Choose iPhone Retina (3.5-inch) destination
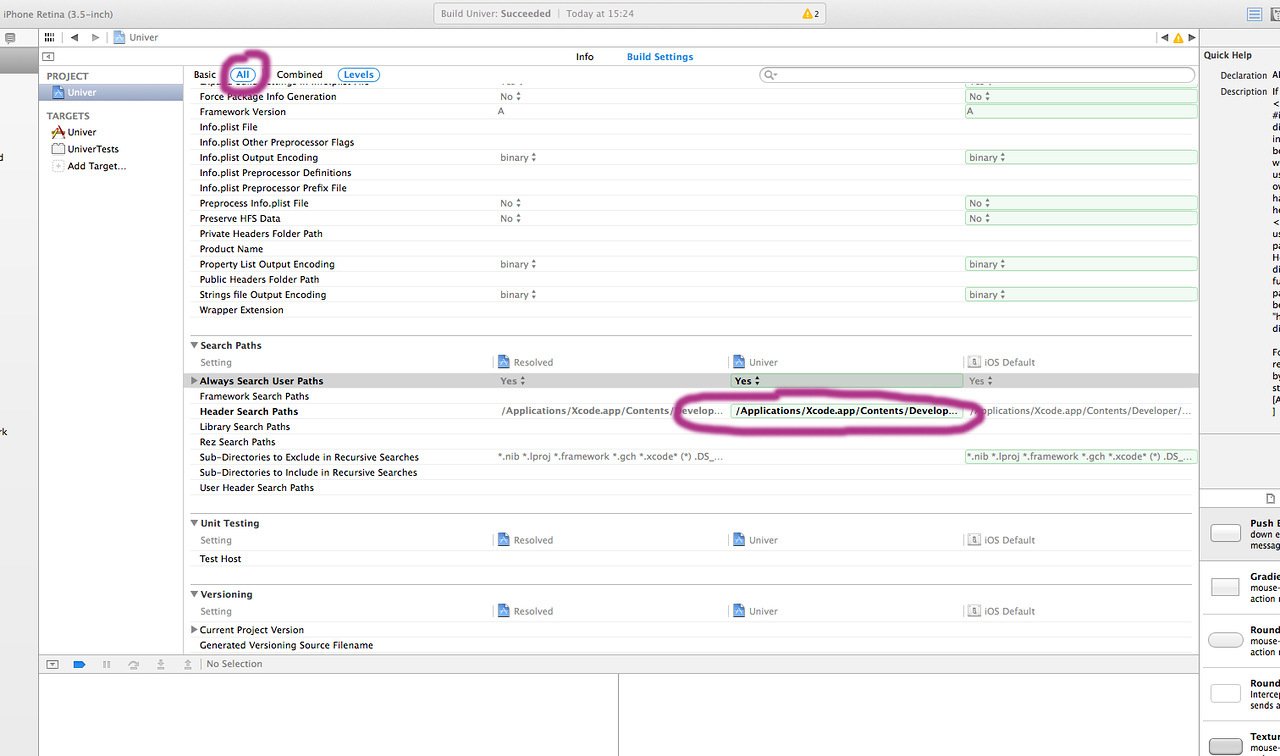The image size is (1280, 756). pos(58,14)
